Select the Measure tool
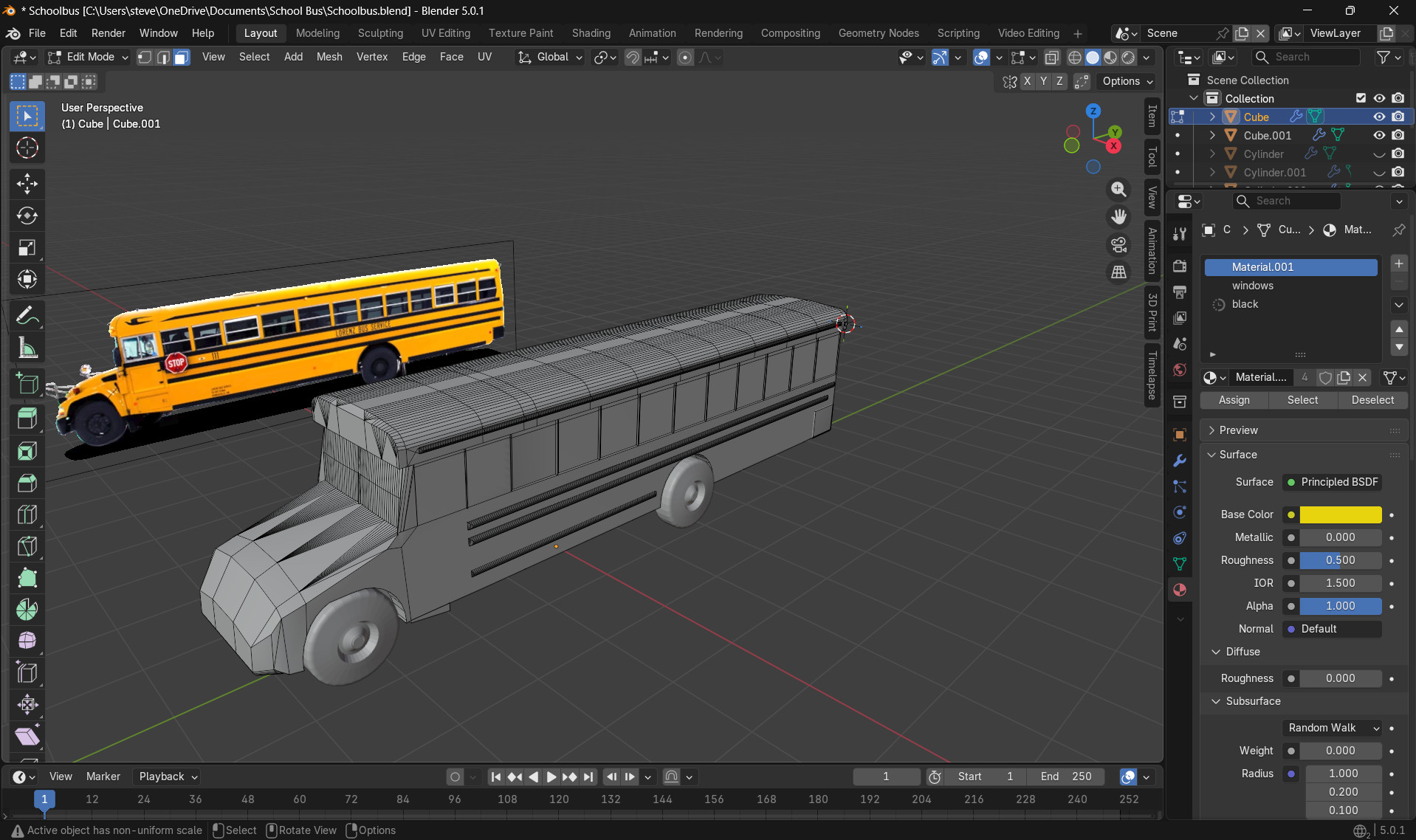The image size is (1416, 840). coord(27,347)
